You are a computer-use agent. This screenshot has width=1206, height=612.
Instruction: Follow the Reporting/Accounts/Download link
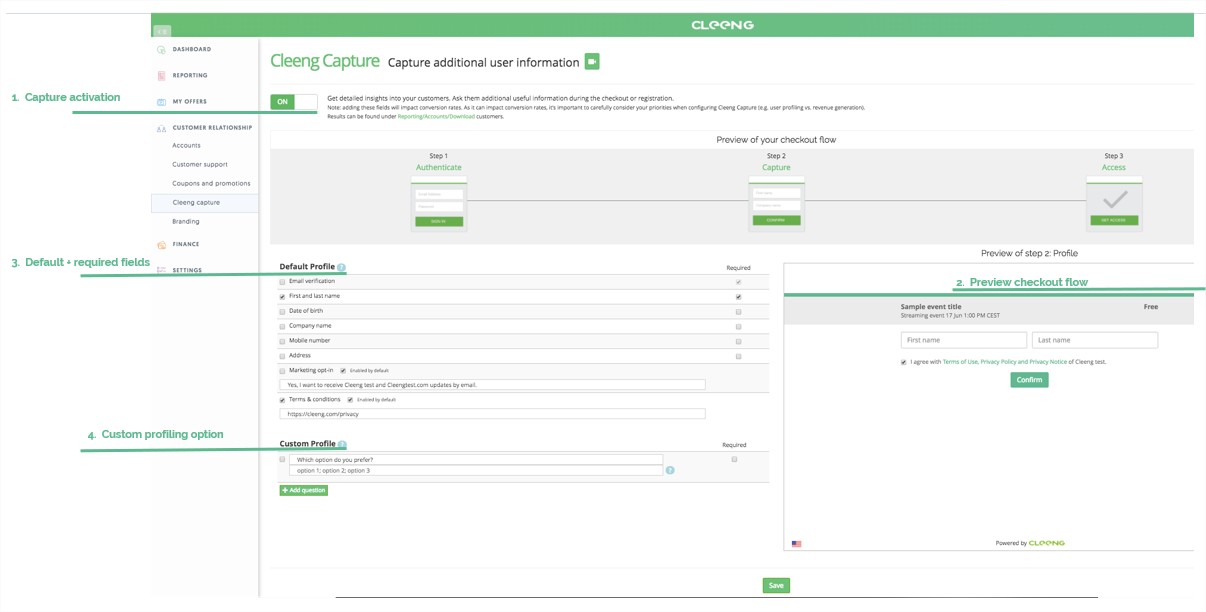pyautogui.click(x=436, y=117)
